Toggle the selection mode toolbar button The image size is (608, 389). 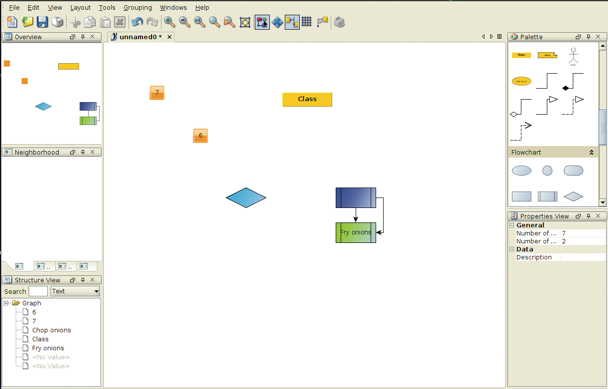(263, 22)
